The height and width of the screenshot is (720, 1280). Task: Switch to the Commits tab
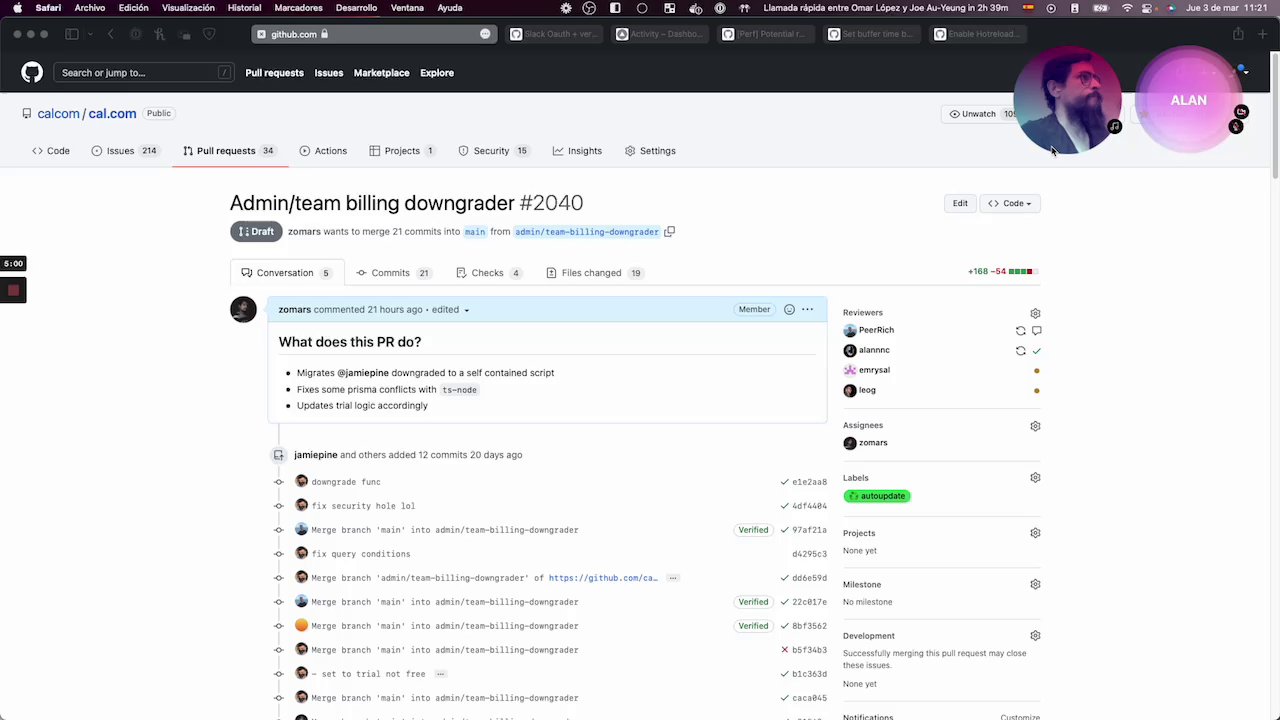pyautogui.click(x=393, y=273)
